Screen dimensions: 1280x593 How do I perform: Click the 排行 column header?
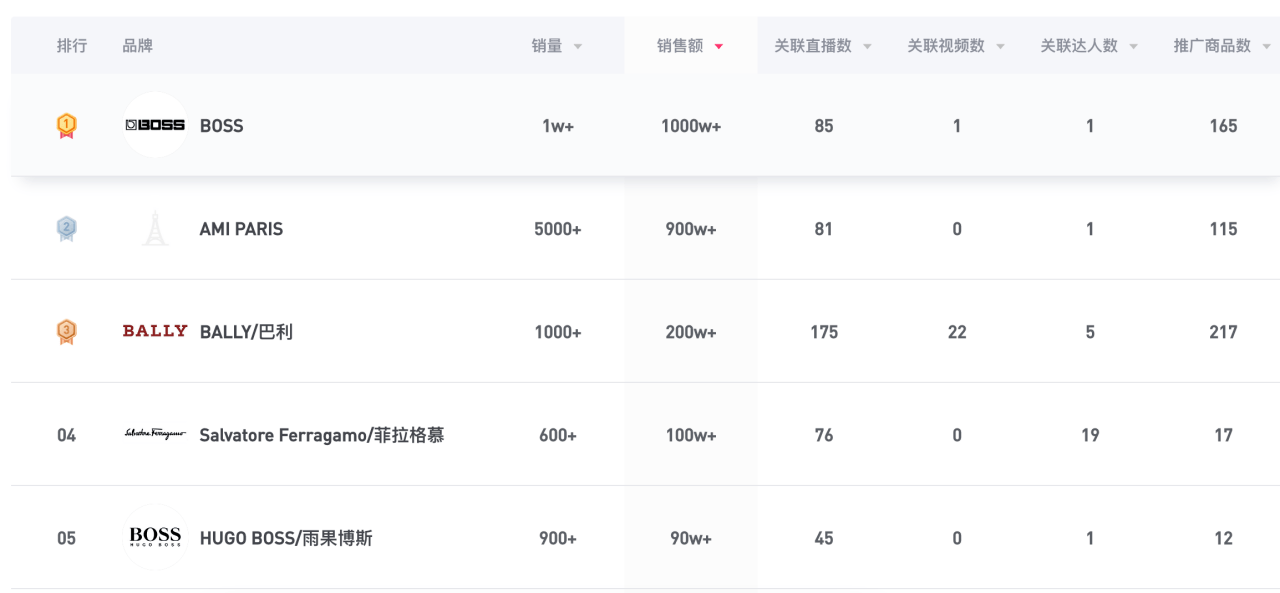pyautogui.click(x=72, y=46)
